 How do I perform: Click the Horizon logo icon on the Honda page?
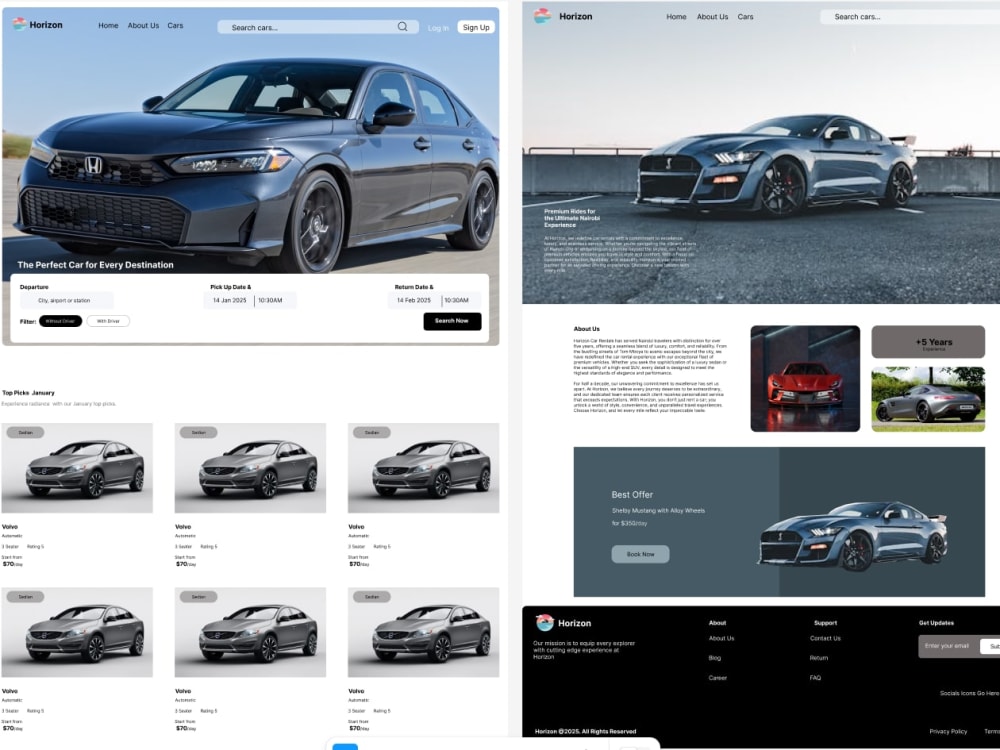[x=20, y=24]
